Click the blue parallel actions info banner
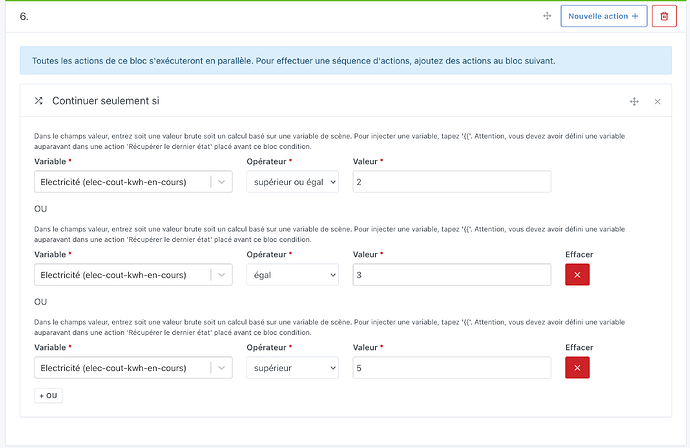690x448 pixels. coord(345,60)
